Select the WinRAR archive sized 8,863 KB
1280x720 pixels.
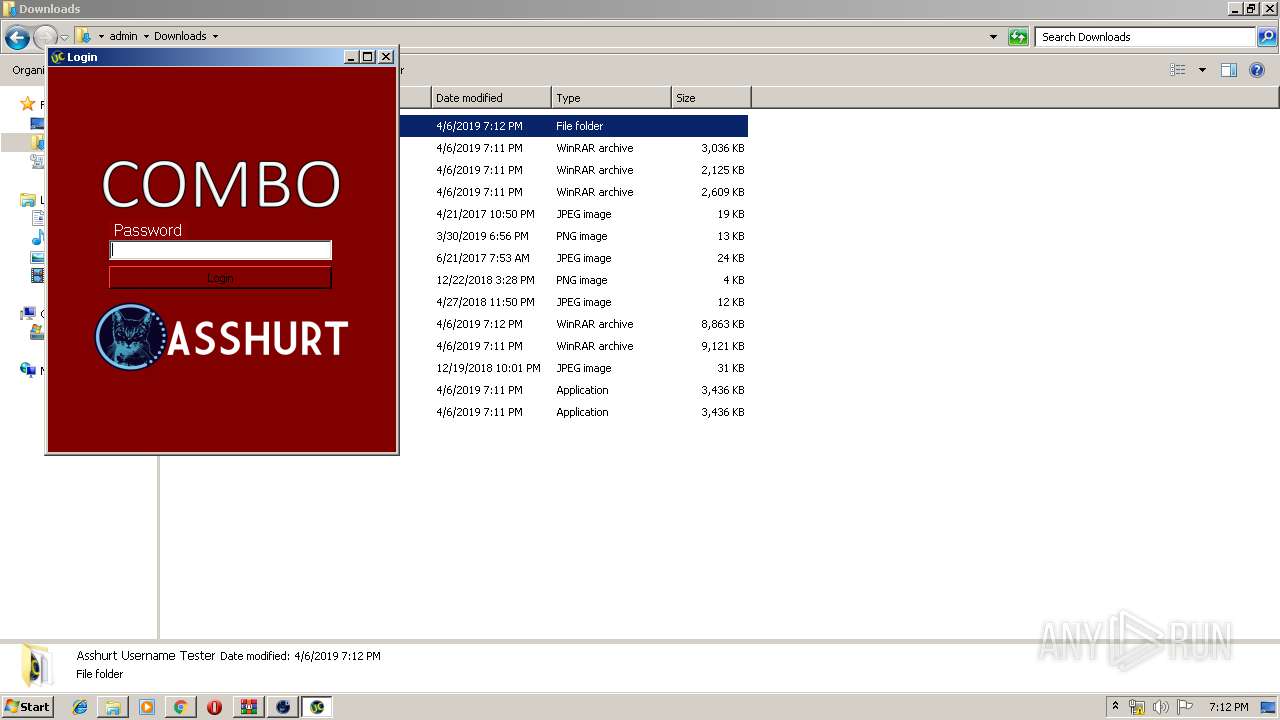tap(573, 324)
